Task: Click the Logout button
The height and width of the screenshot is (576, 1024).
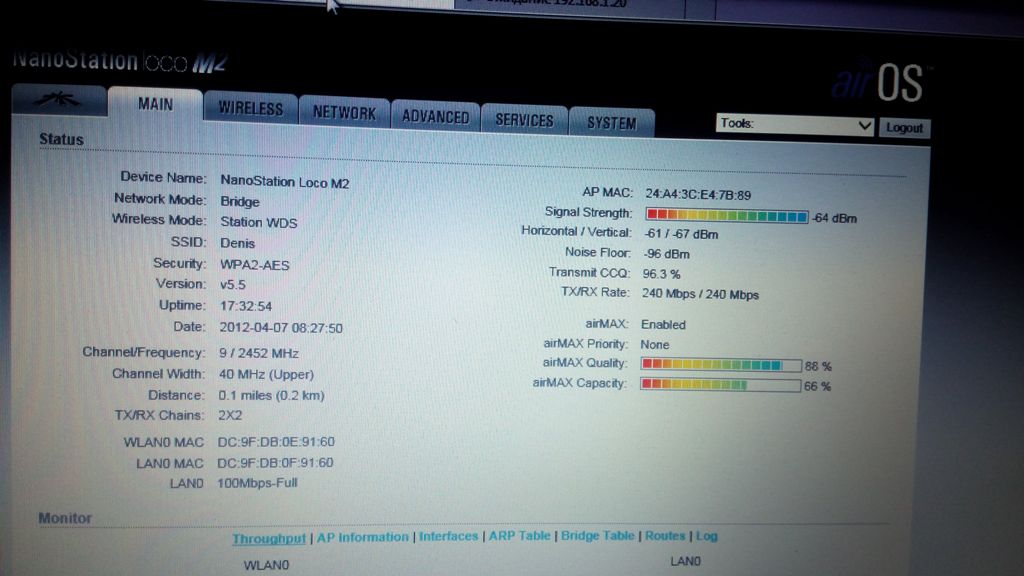Action: pyautogui.click(x=904, y=127)
